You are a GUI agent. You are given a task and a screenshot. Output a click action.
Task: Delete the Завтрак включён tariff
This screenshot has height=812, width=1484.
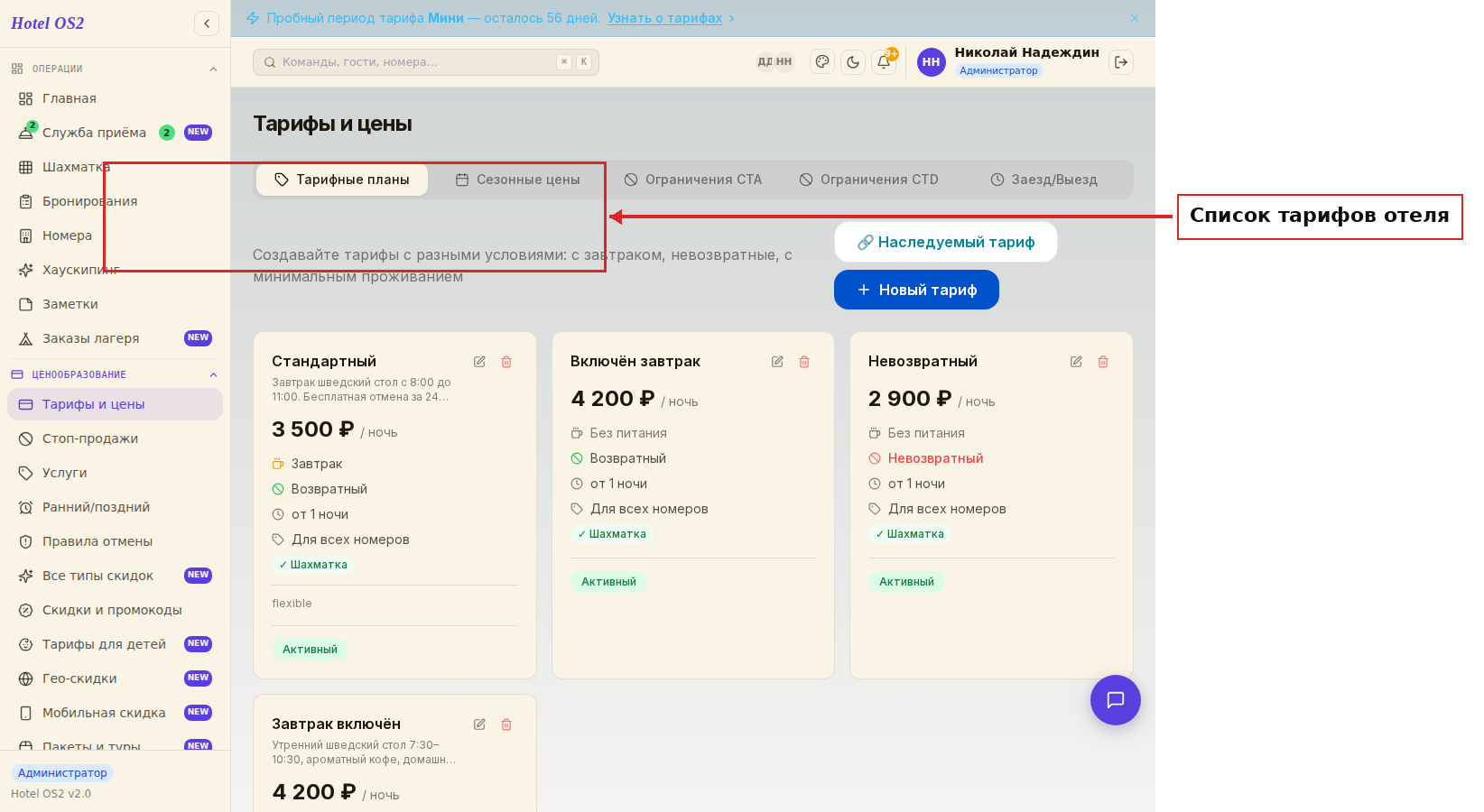coord(506,724)
